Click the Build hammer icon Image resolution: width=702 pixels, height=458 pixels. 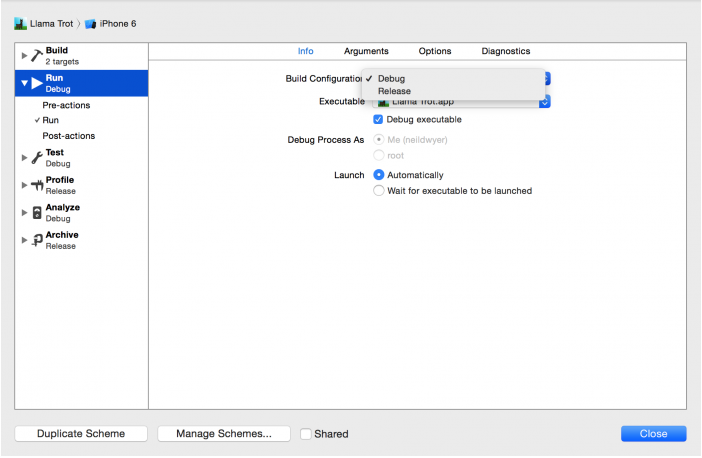pyautogui.click(x=37, y=55)
